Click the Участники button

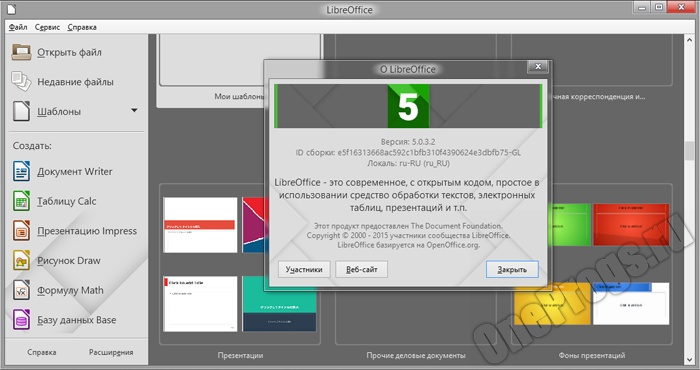pos(304,270)
